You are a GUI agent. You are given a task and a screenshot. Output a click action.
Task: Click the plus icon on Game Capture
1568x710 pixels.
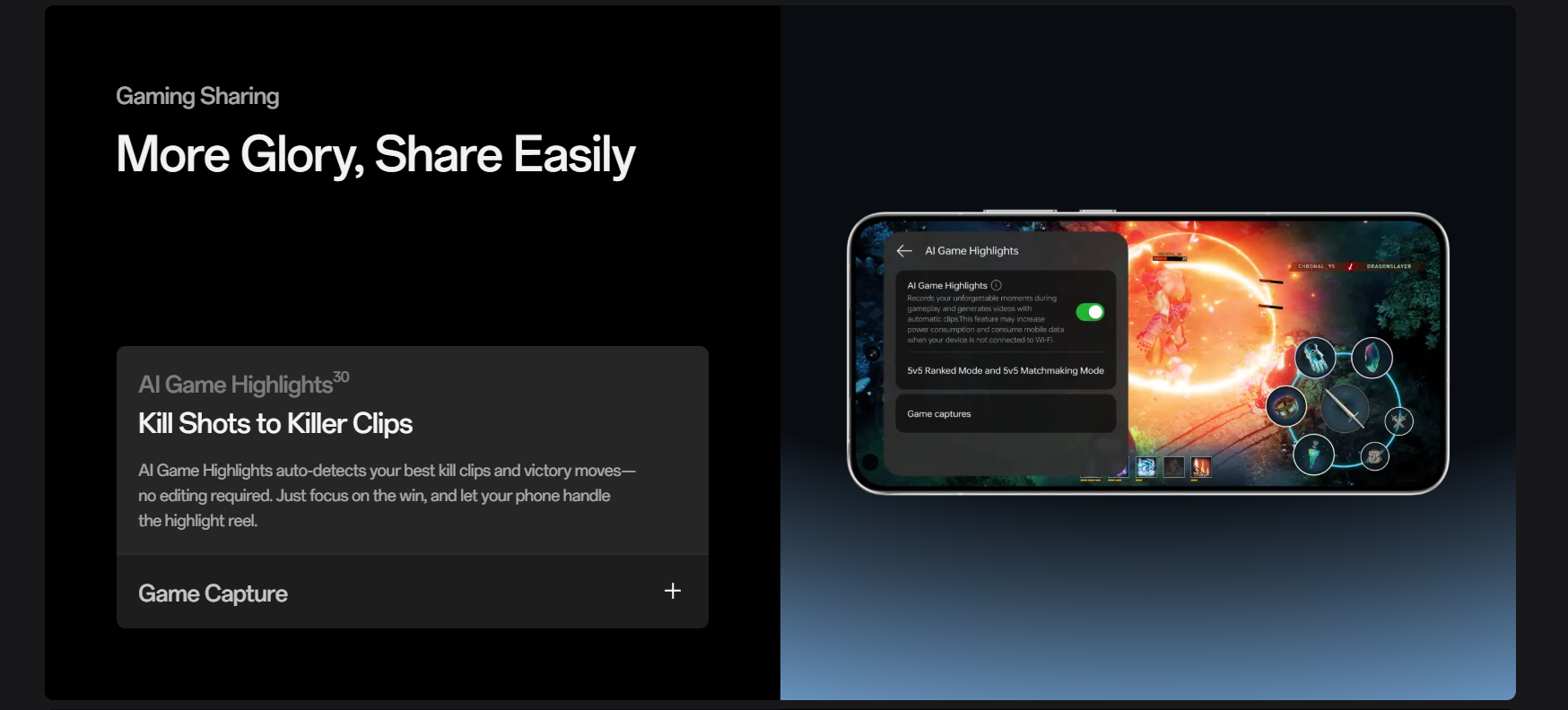pos(673,591)
